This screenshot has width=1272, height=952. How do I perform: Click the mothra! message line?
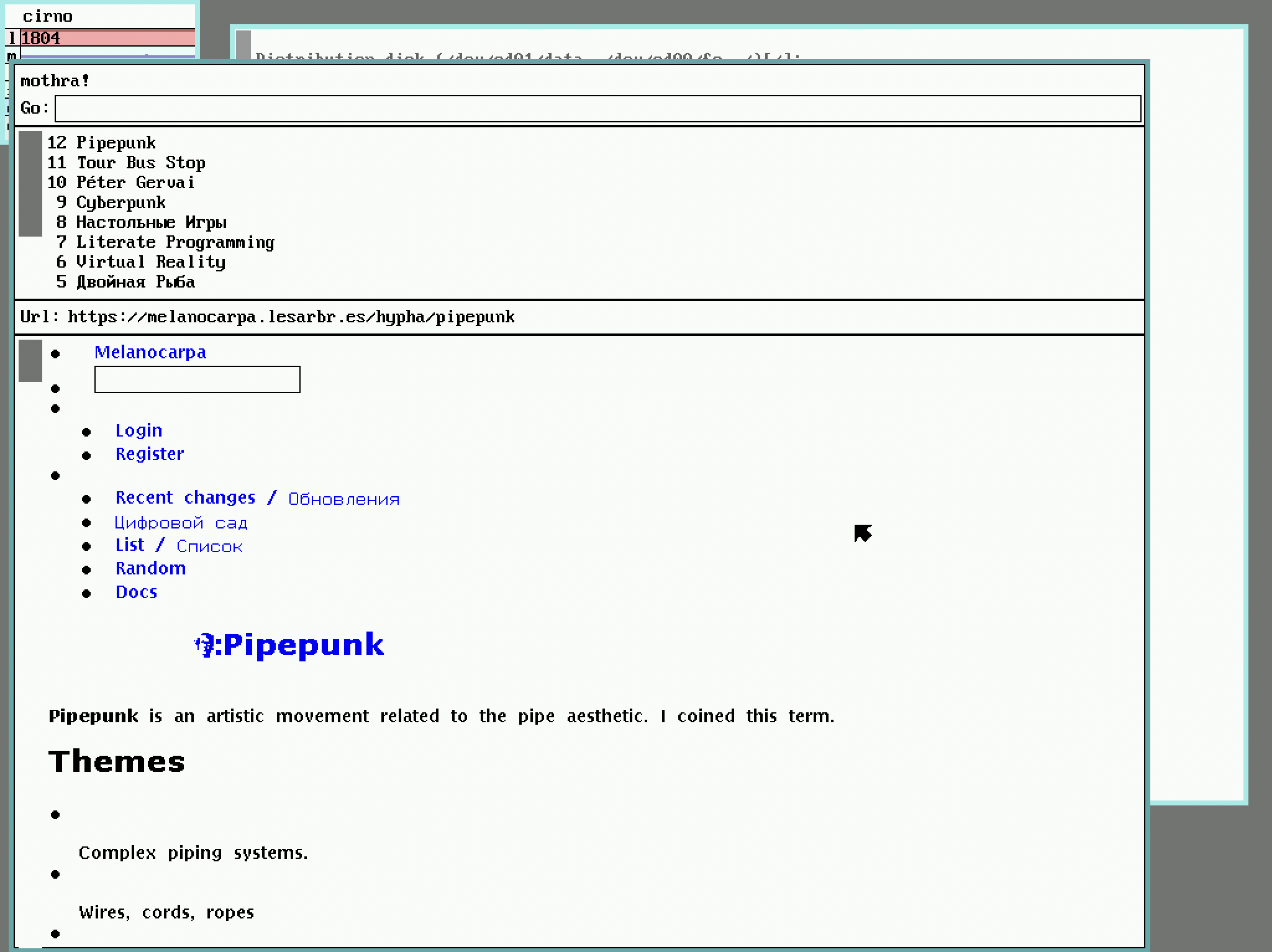[55, 81]
